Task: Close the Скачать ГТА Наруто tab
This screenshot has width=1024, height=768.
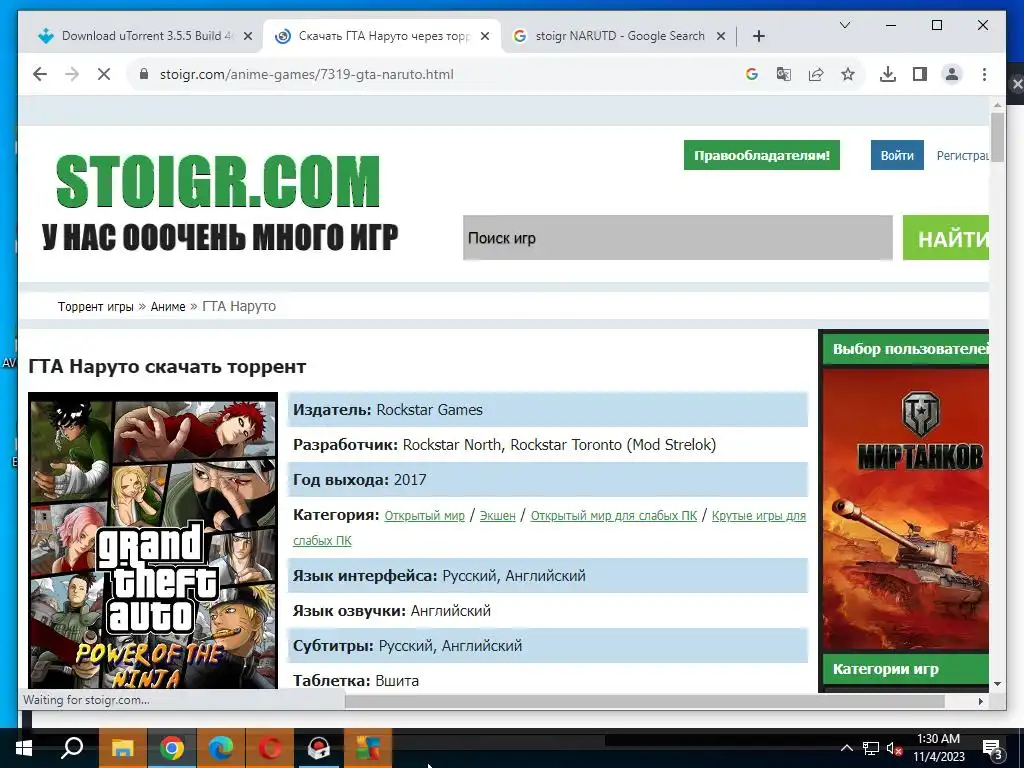Action: point(485,37)
